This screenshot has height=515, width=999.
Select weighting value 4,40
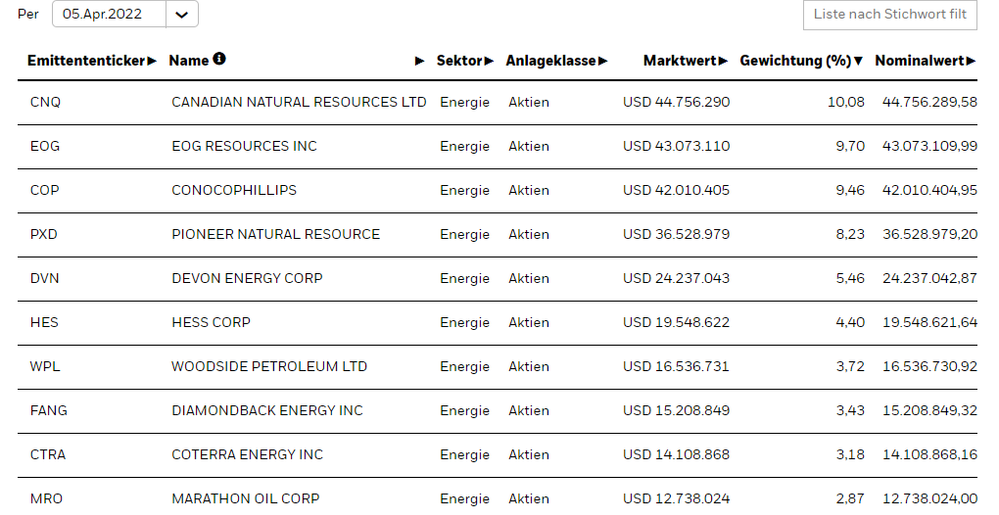tap(851, 322)
